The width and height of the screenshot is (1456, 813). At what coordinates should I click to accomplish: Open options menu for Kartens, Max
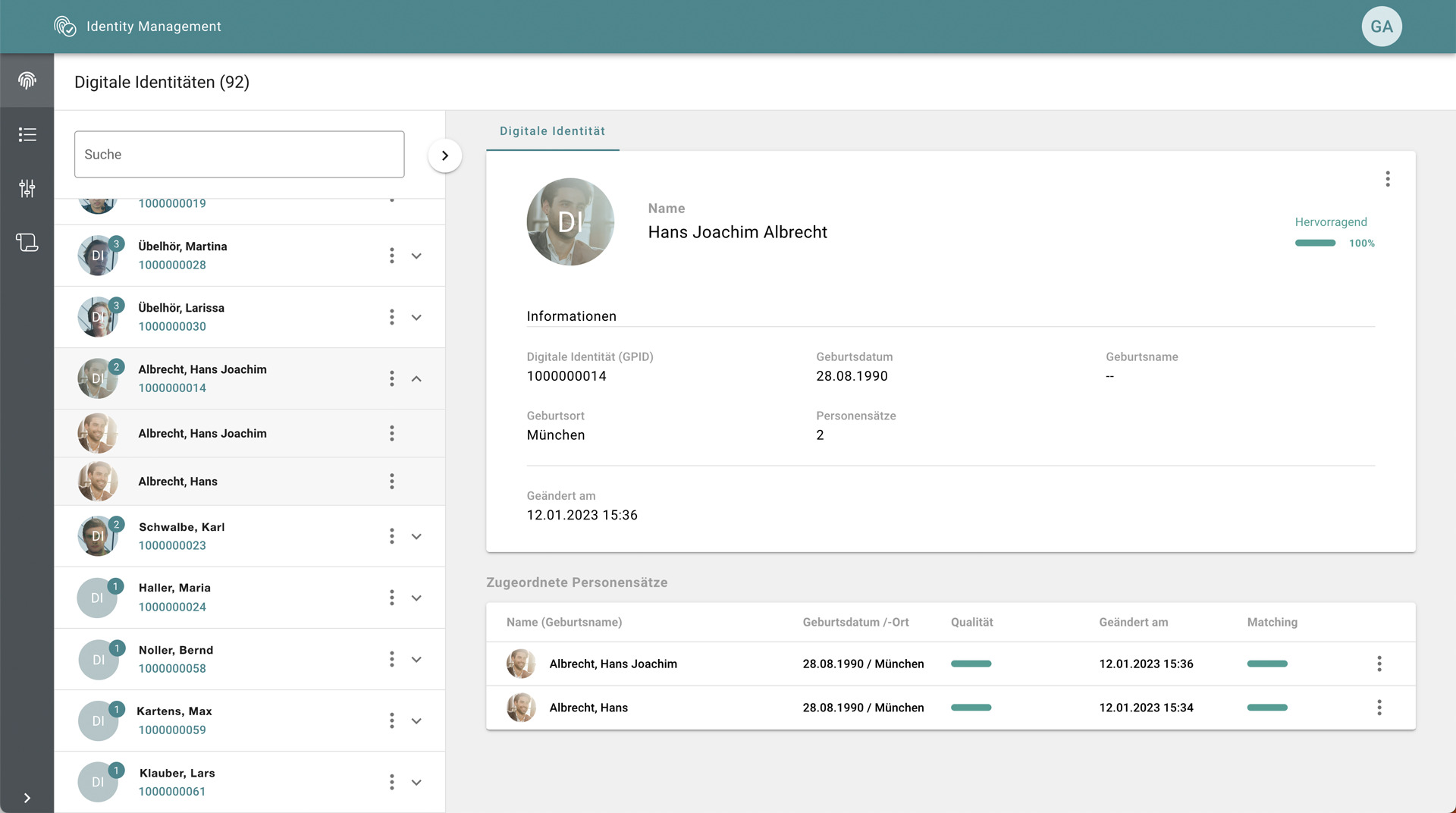tap(392, 720)
